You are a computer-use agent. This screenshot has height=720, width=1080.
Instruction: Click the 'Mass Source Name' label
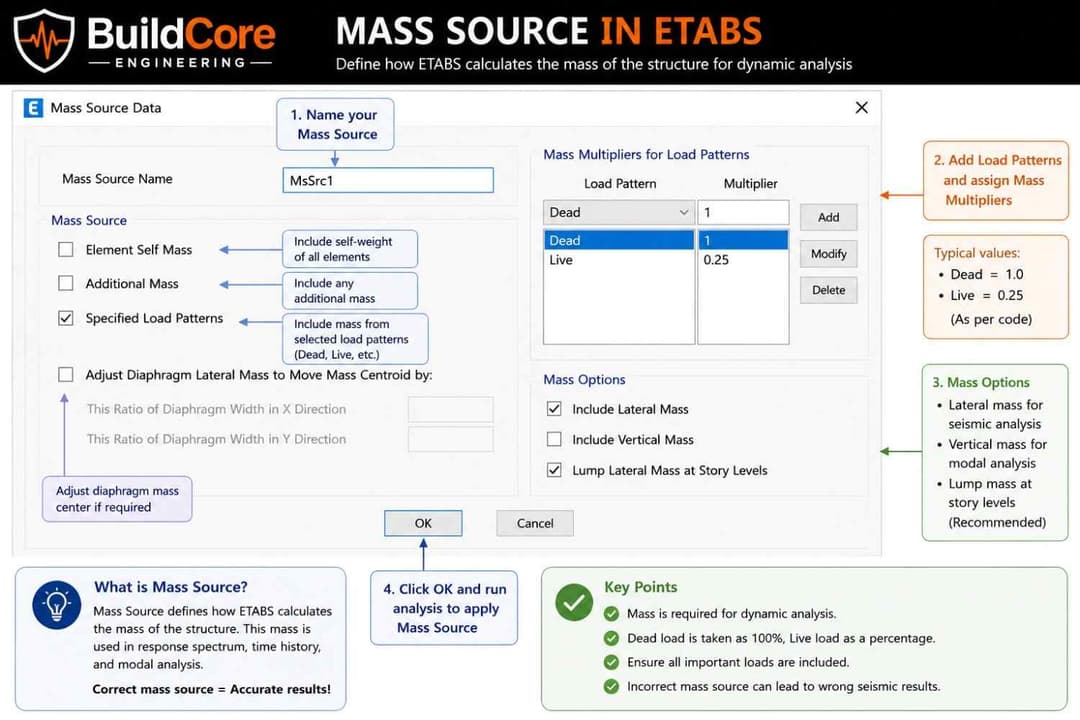tap(117, 178)
